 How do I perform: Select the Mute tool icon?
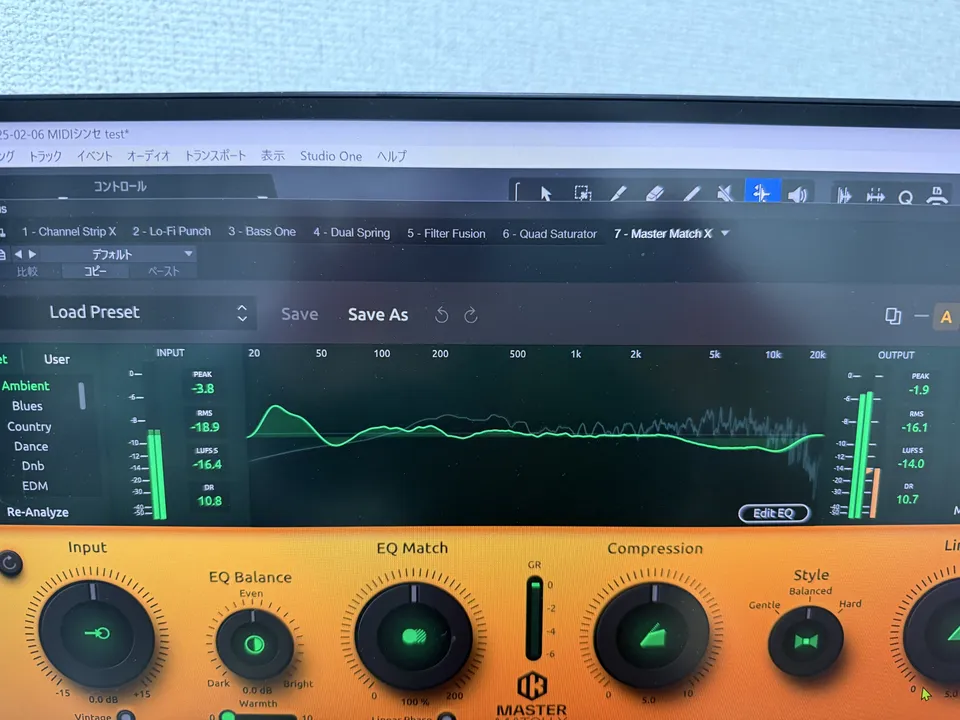pyautogui.click(x=726, y=194)
